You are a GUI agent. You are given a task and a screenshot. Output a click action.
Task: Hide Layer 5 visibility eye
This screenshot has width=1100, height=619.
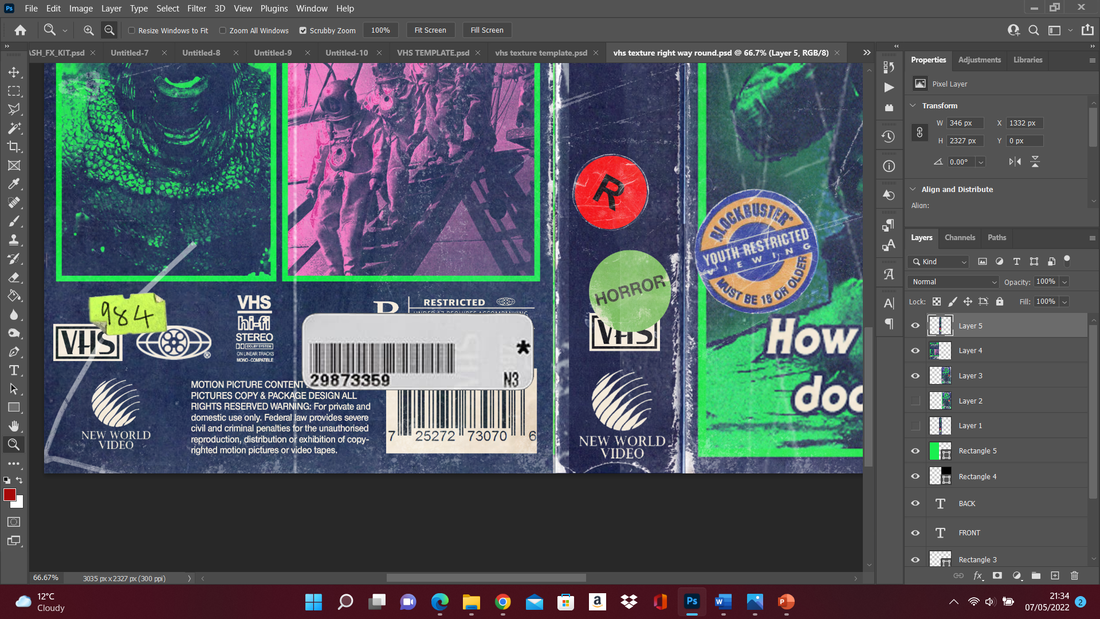click(915, 326)
